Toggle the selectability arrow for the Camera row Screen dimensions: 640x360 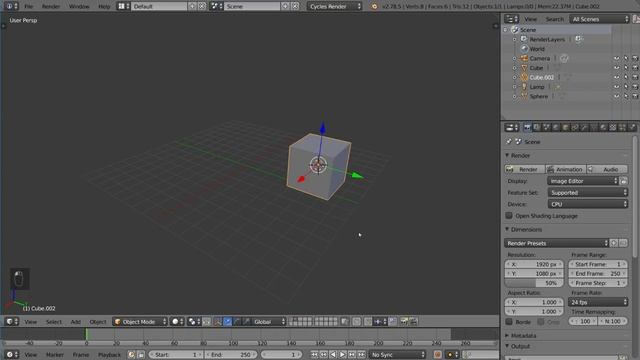point(626,58)
